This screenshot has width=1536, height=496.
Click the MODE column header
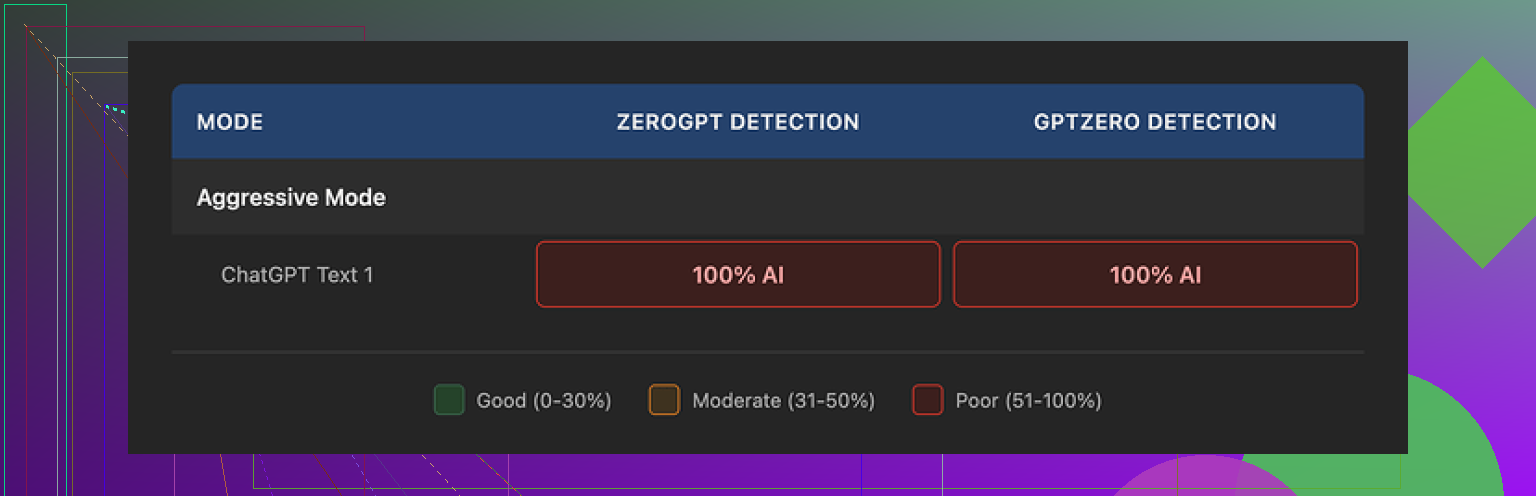click(x=230, y=123)
